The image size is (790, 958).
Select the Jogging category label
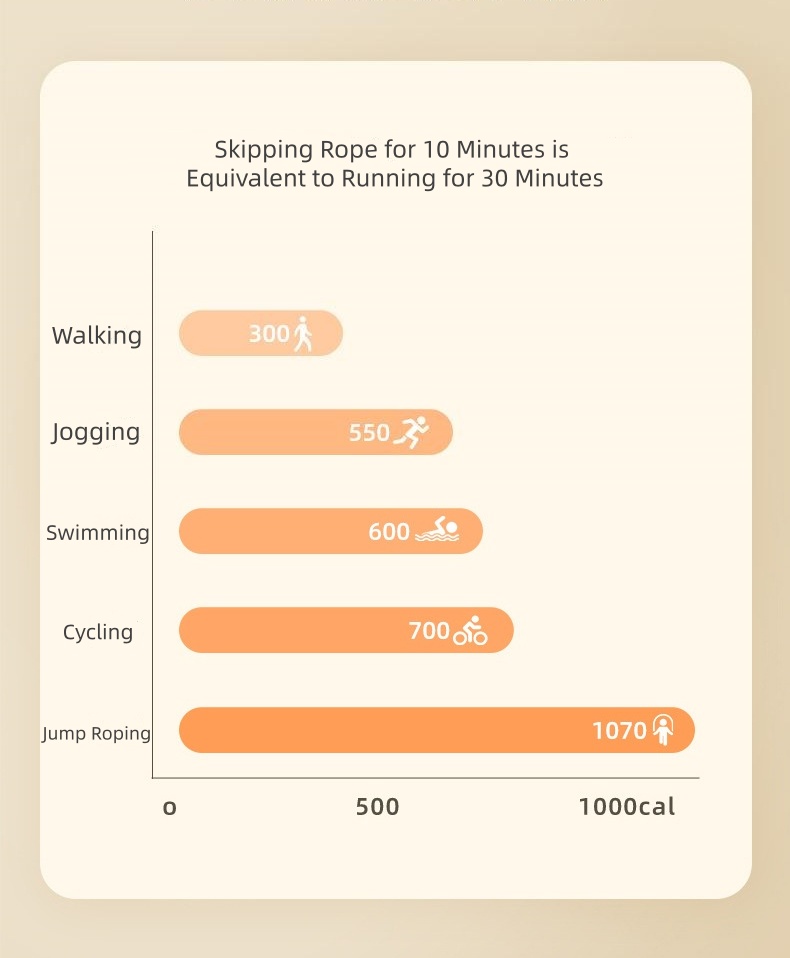click(96, 433)
